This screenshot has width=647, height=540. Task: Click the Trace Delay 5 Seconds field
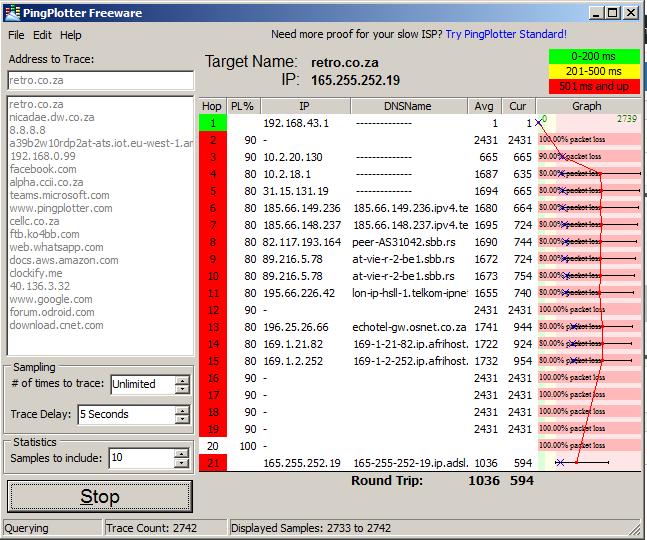pos(127,414)
